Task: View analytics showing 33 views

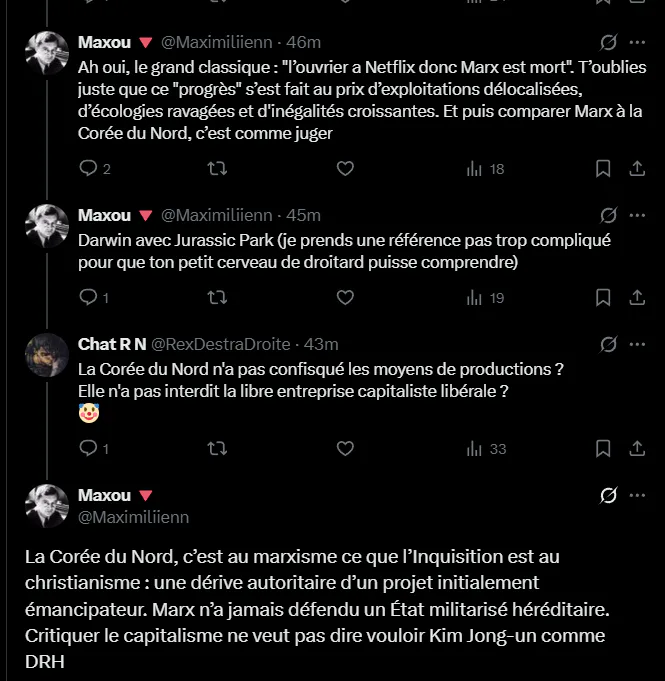Action: (x=486, y=449)
